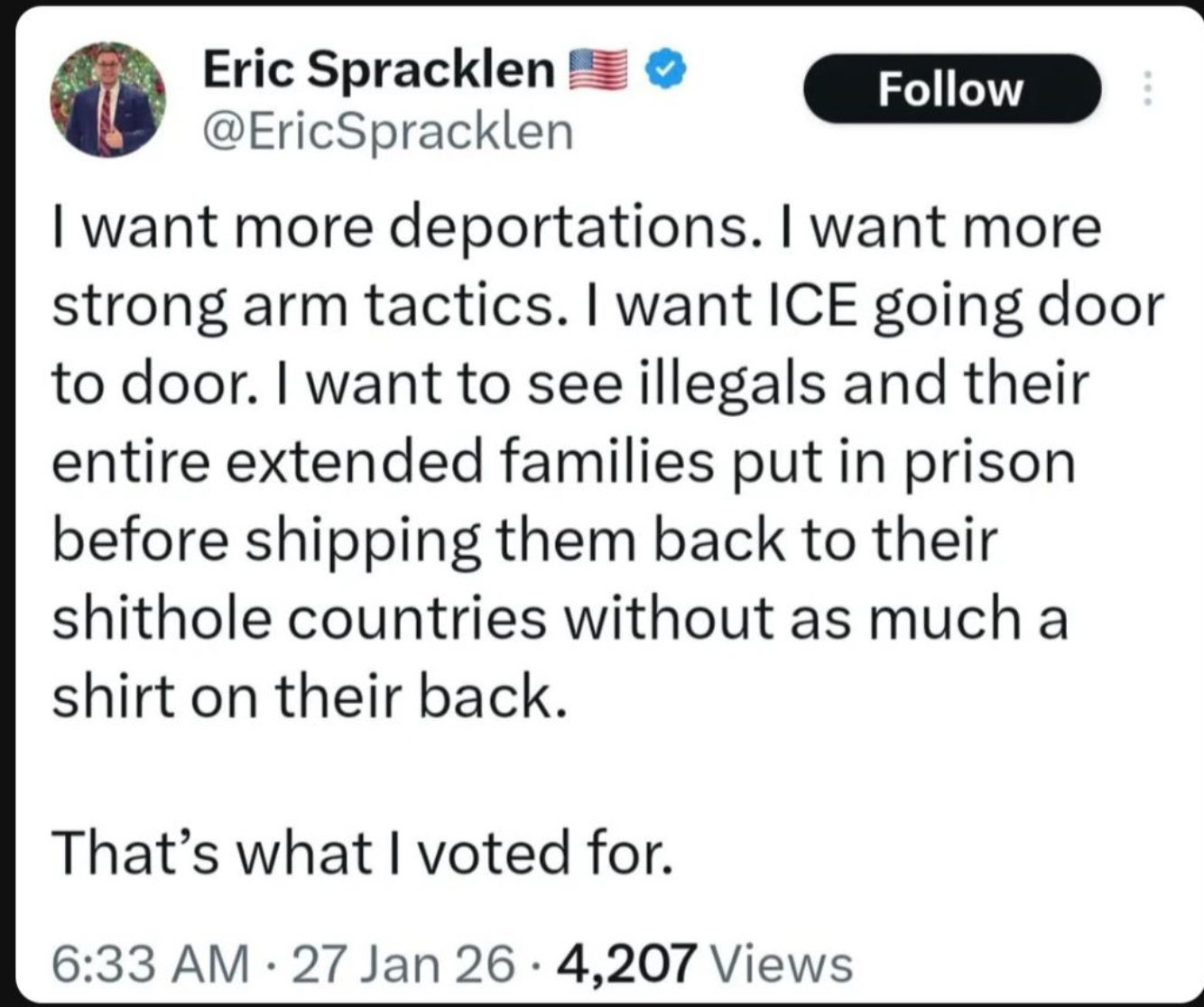The image size is (1204, 1007).
Task: Open the @EricSpracklen handle link
Action: 388,132
